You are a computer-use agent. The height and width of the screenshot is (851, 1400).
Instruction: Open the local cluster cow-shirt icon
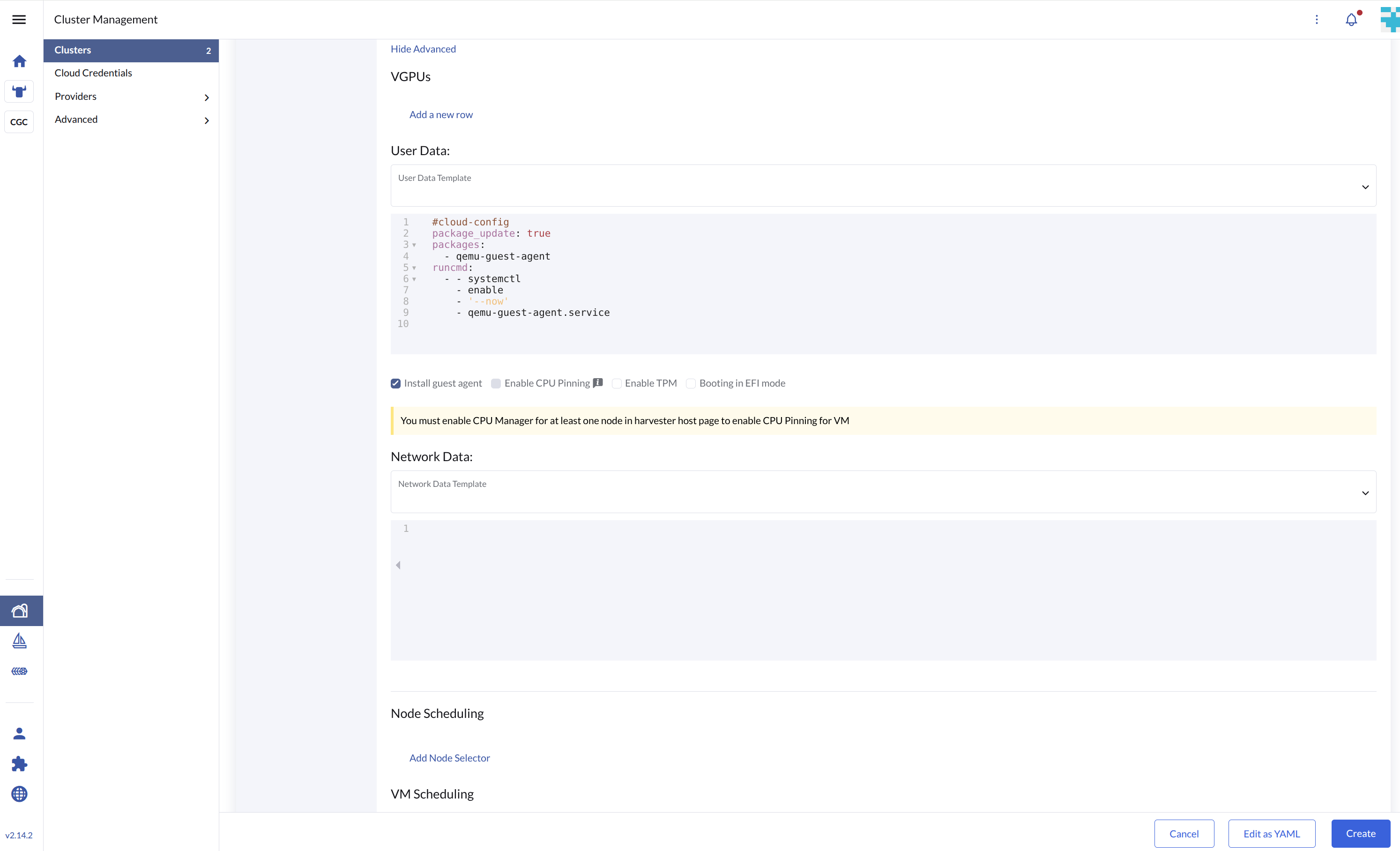click(19, 91)
